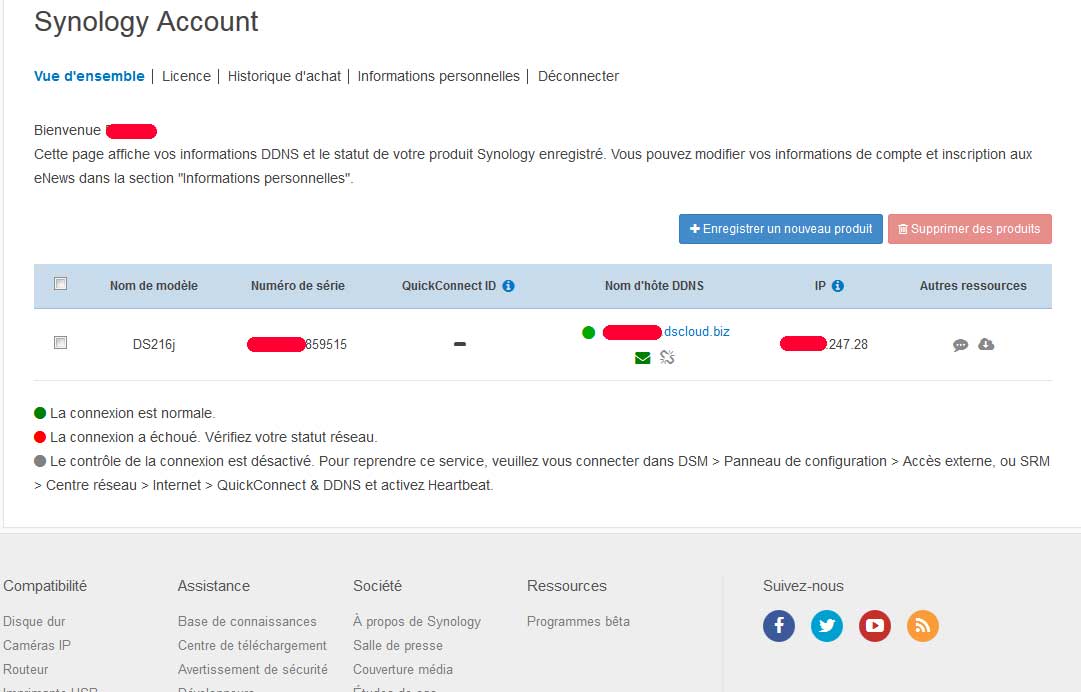1081x692 pixels.
Task: Open Avertissement de sécurité link
Action: point(252,670)
